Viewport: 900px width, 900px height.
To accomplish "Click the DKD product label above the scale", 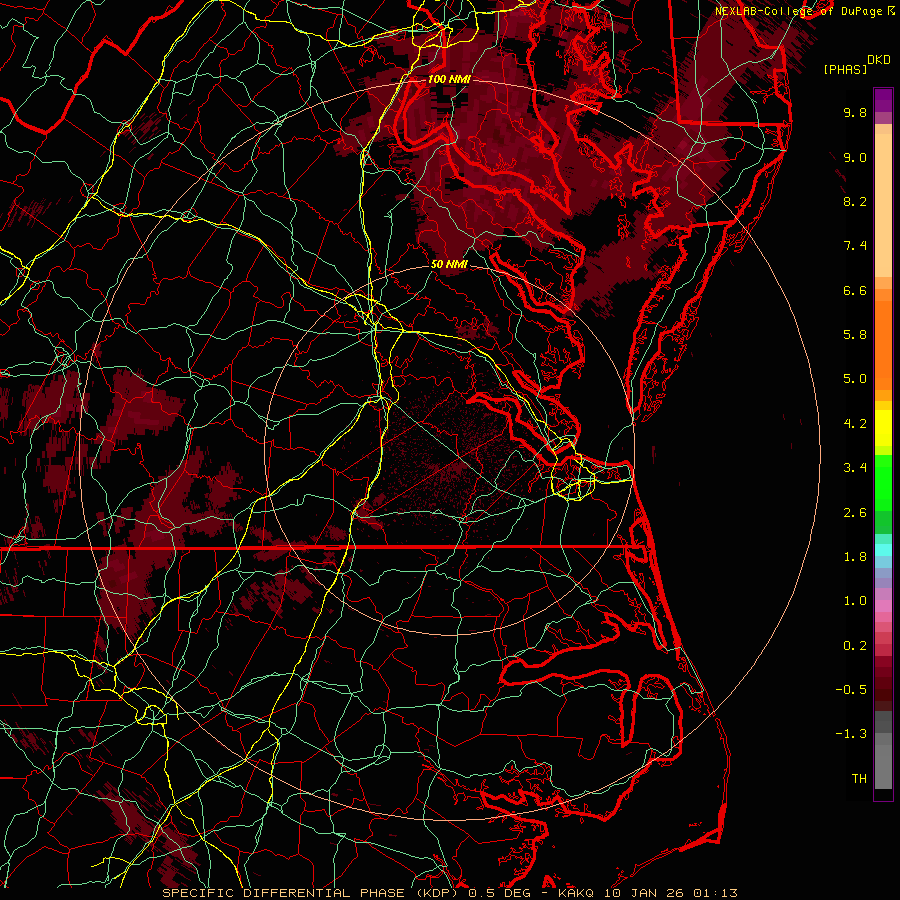I will click(878, 60).
